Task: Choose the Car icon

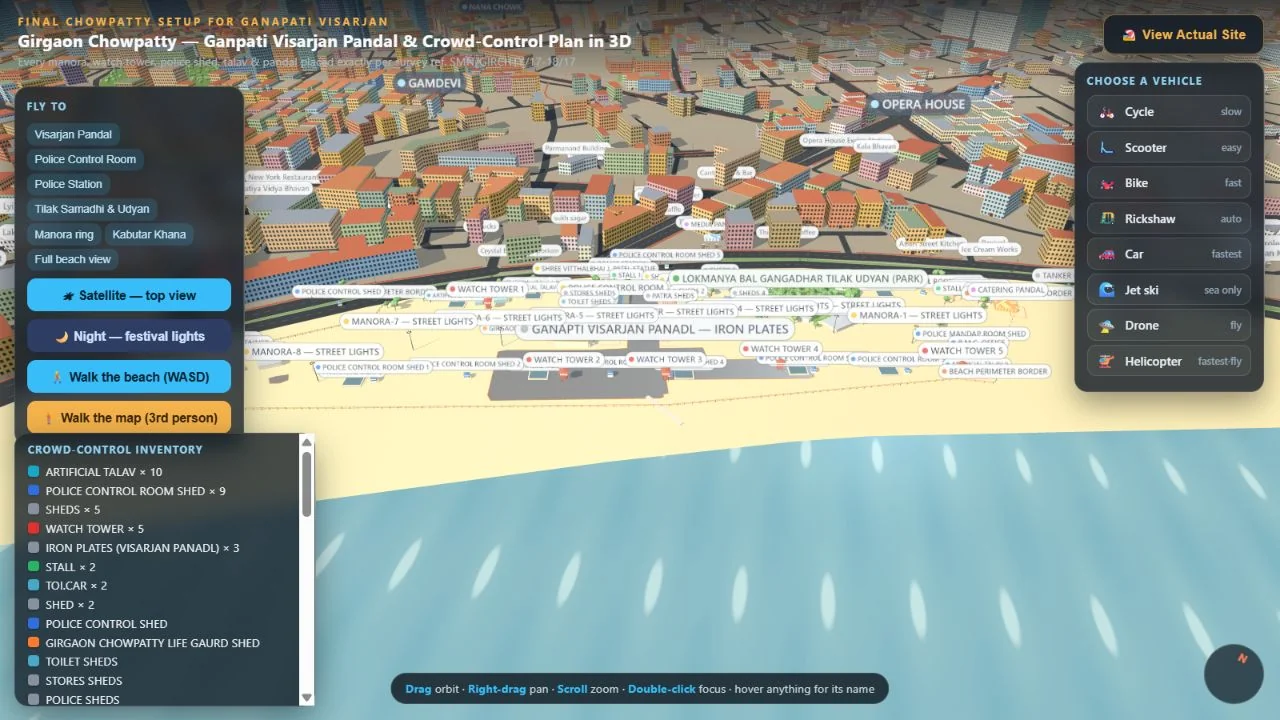Action: click(x=1106, y=254)
